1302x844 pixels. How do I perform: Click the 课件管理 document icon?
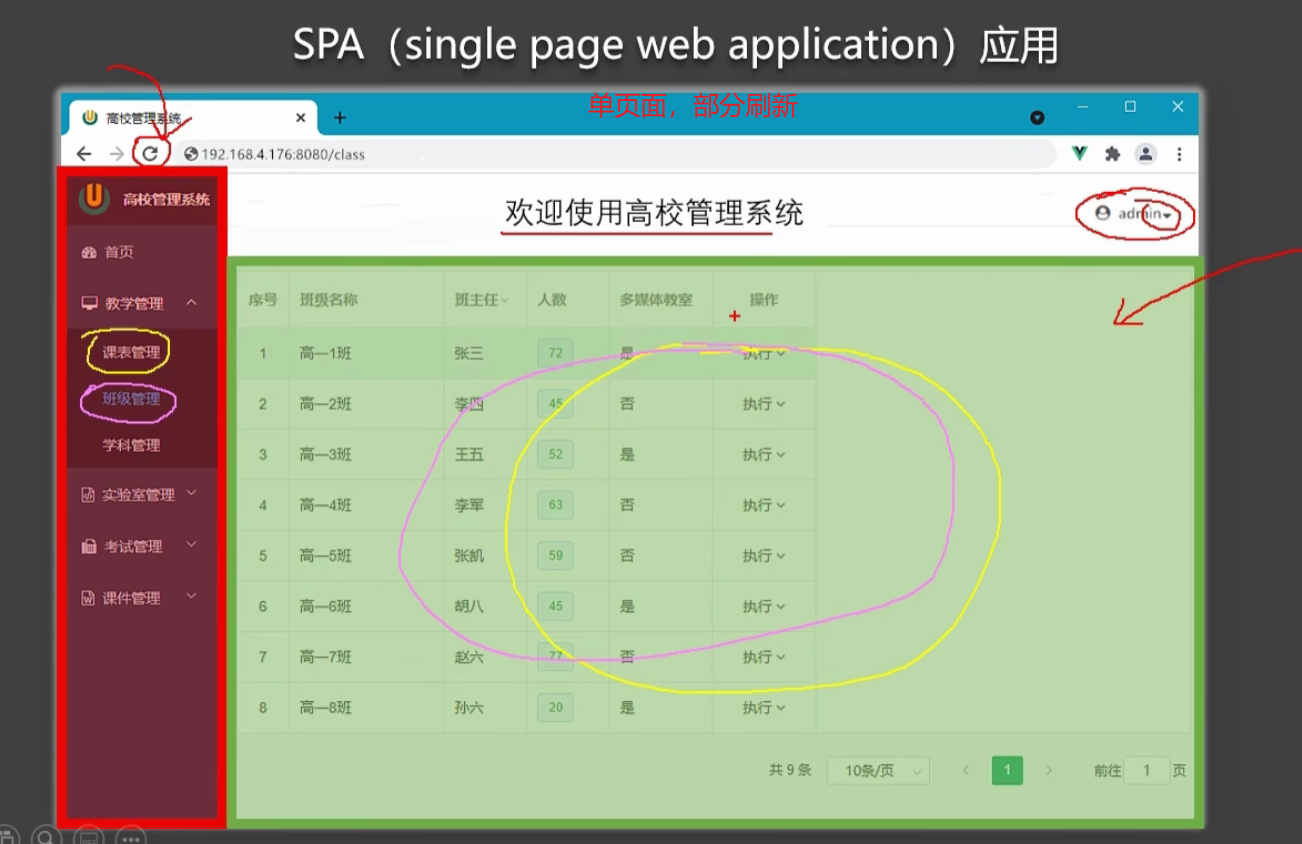(88, 598)
